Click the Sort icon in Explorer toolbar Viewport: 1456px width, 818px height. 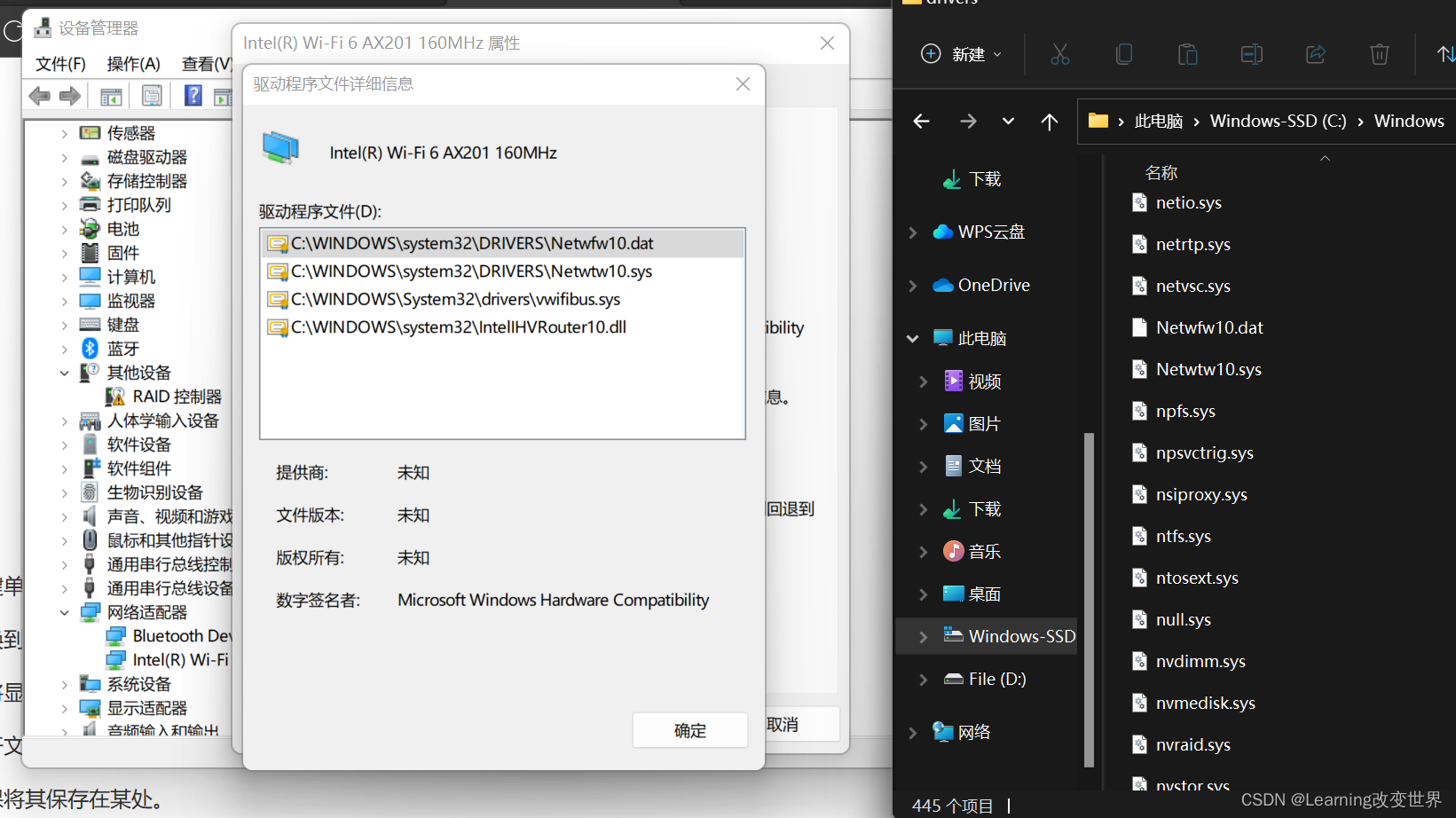[1445, 54]
